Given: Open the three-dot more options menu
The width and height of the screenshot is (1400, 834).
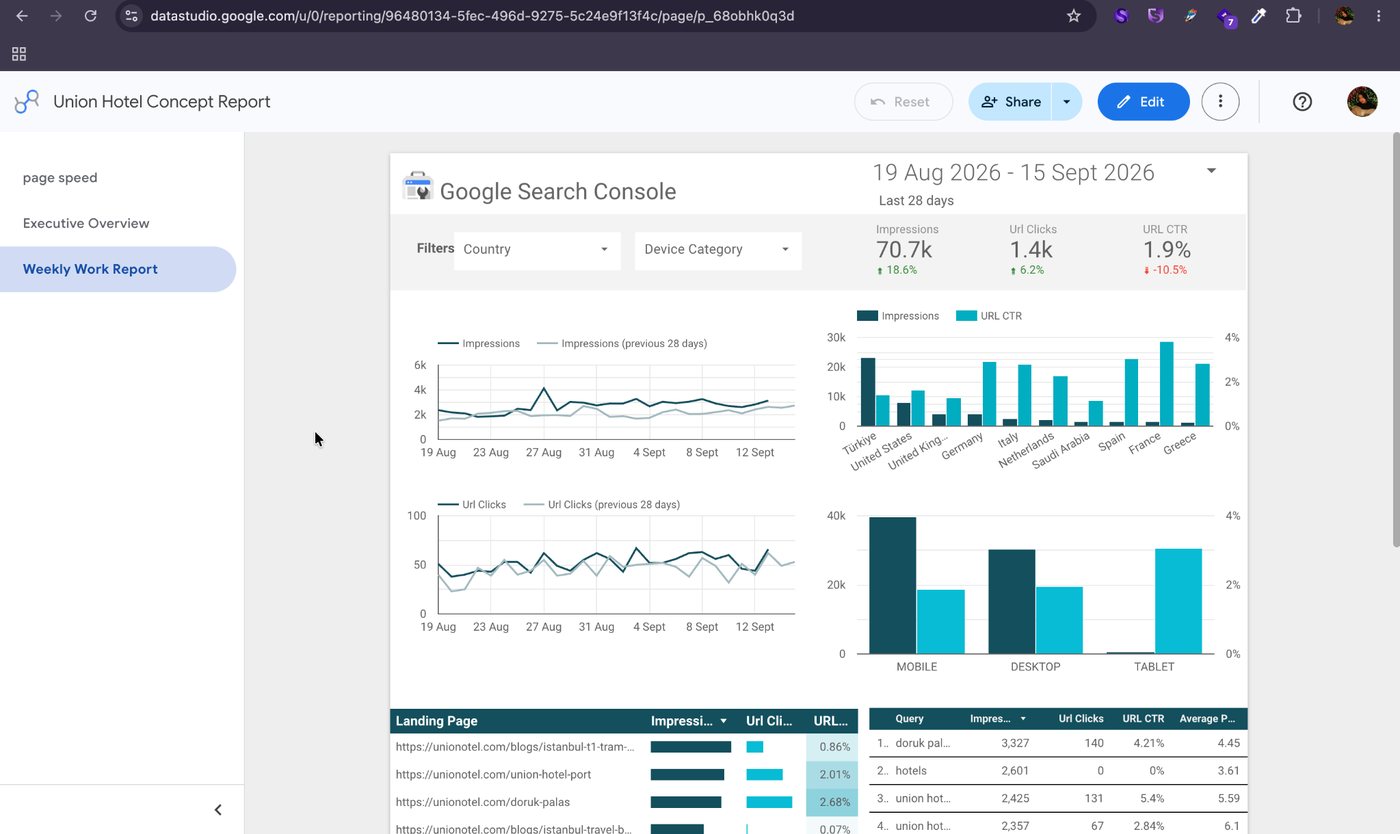Looking at the screenshot, I should [1220, 101].
